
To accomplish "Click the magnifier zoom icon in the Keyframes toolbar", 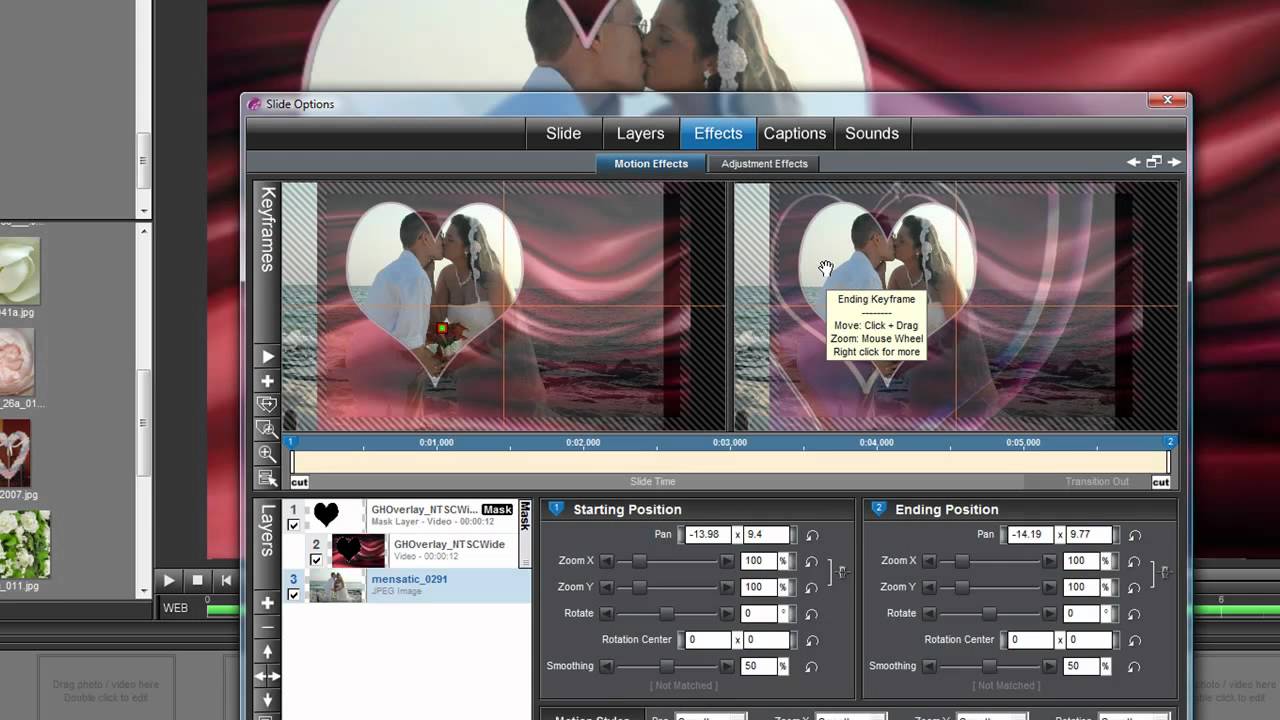I will (x=267, y=453).
